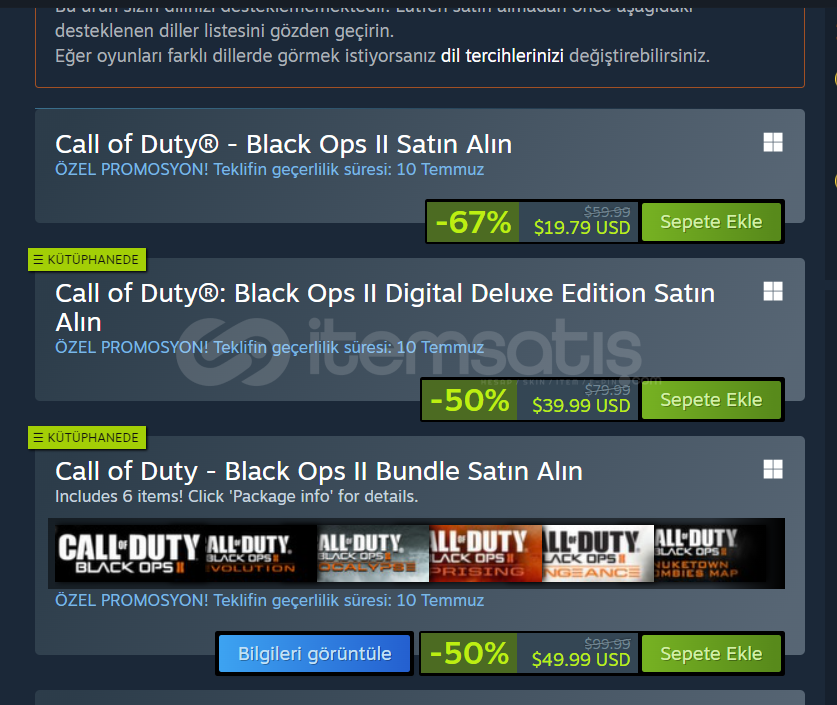Add Digital Deluxe Edition $39.99 to cart
This screenshot has height=705, width=837.
pyautogui.click(x=711, y=400)
